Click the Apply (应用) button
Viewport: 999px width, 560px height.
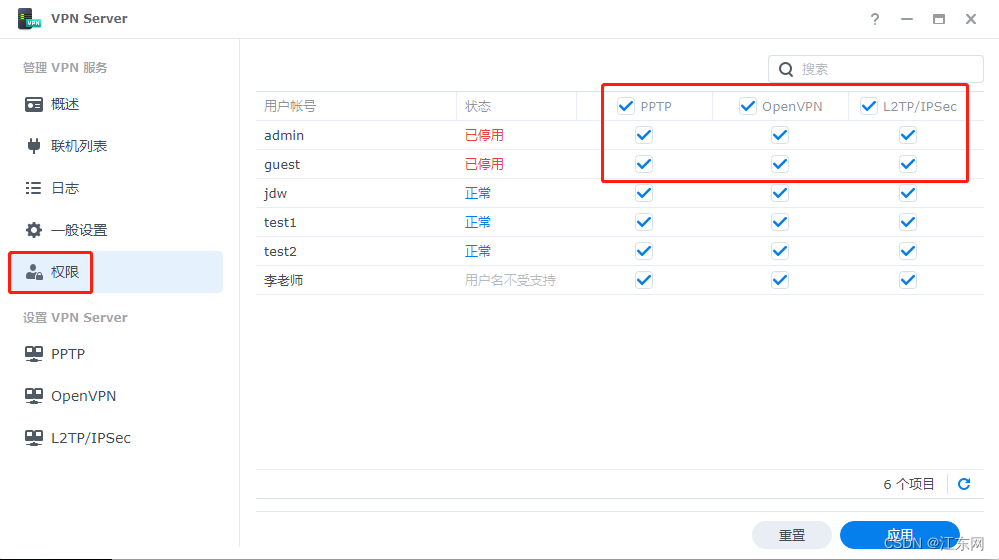tap(899, 535)
